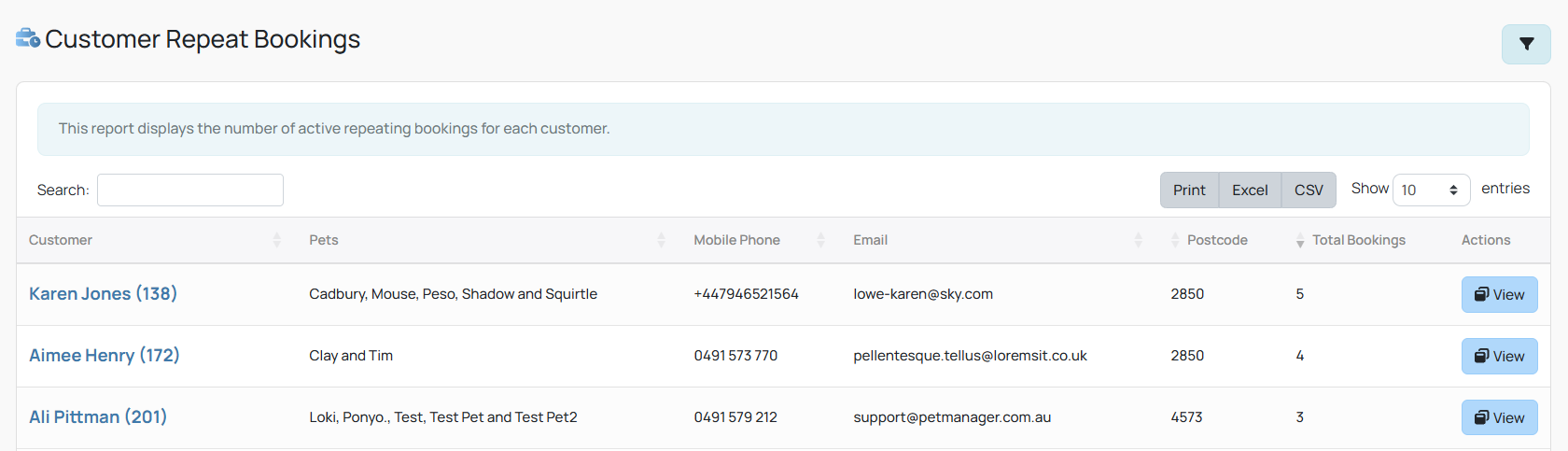Open Karen Jones (138) customer link

pos(103,293)
